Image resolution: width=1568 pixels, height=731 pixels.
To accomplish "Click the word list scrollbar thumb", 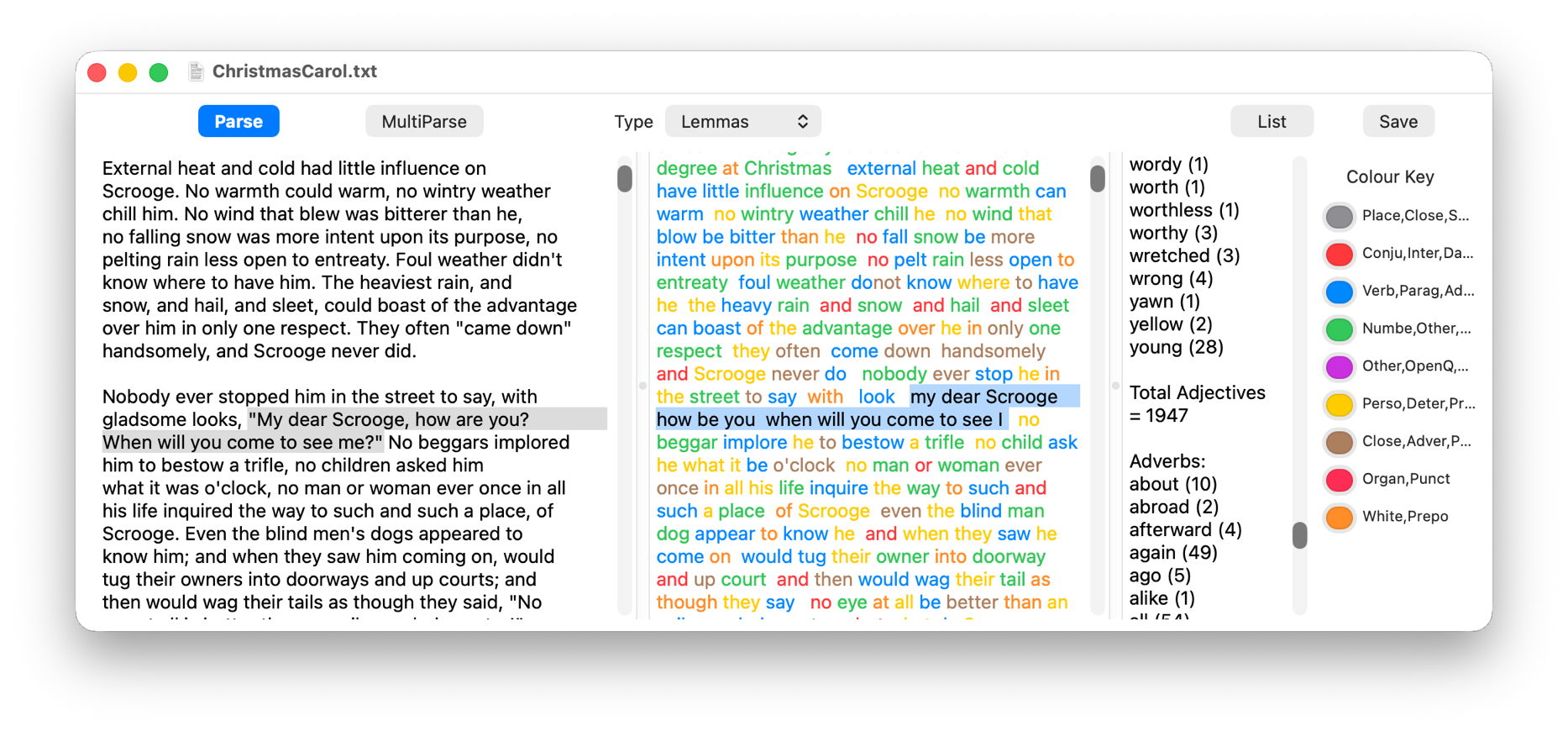I will click(1299, 535).
